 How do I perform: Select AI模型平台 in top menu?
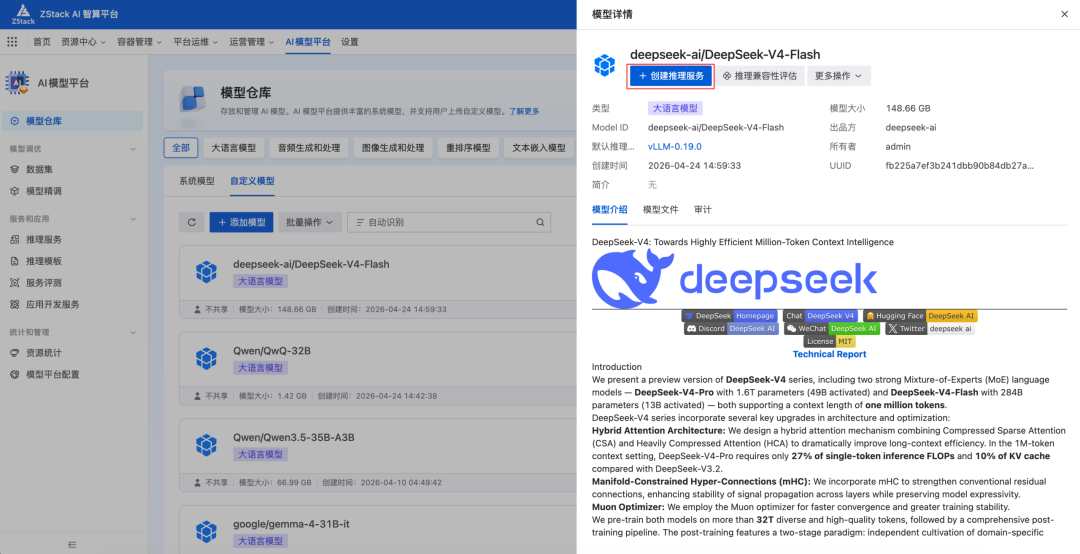click(x=308, y=42)
